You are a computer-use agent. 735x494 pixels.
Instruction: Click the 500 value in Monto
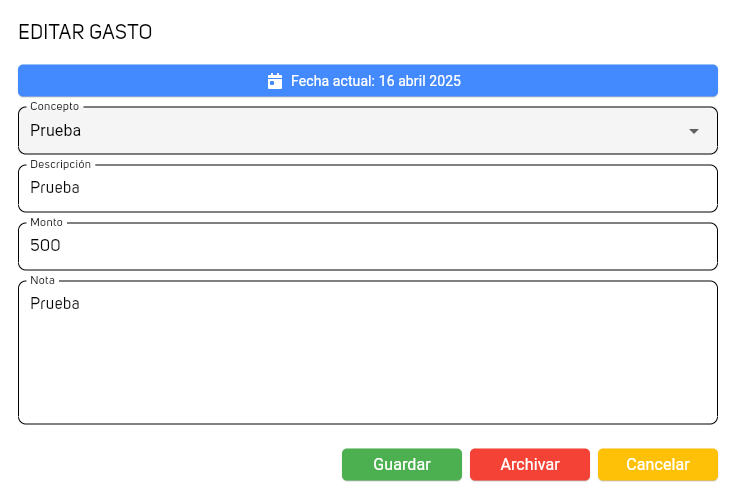click(x=45, y=245)
